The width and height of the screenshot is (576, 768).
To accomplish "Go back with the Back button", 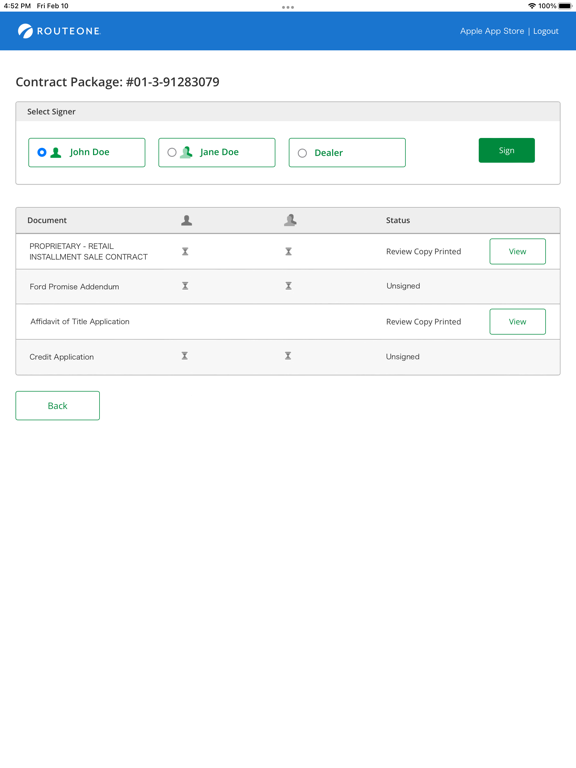I will click(57, 406).
